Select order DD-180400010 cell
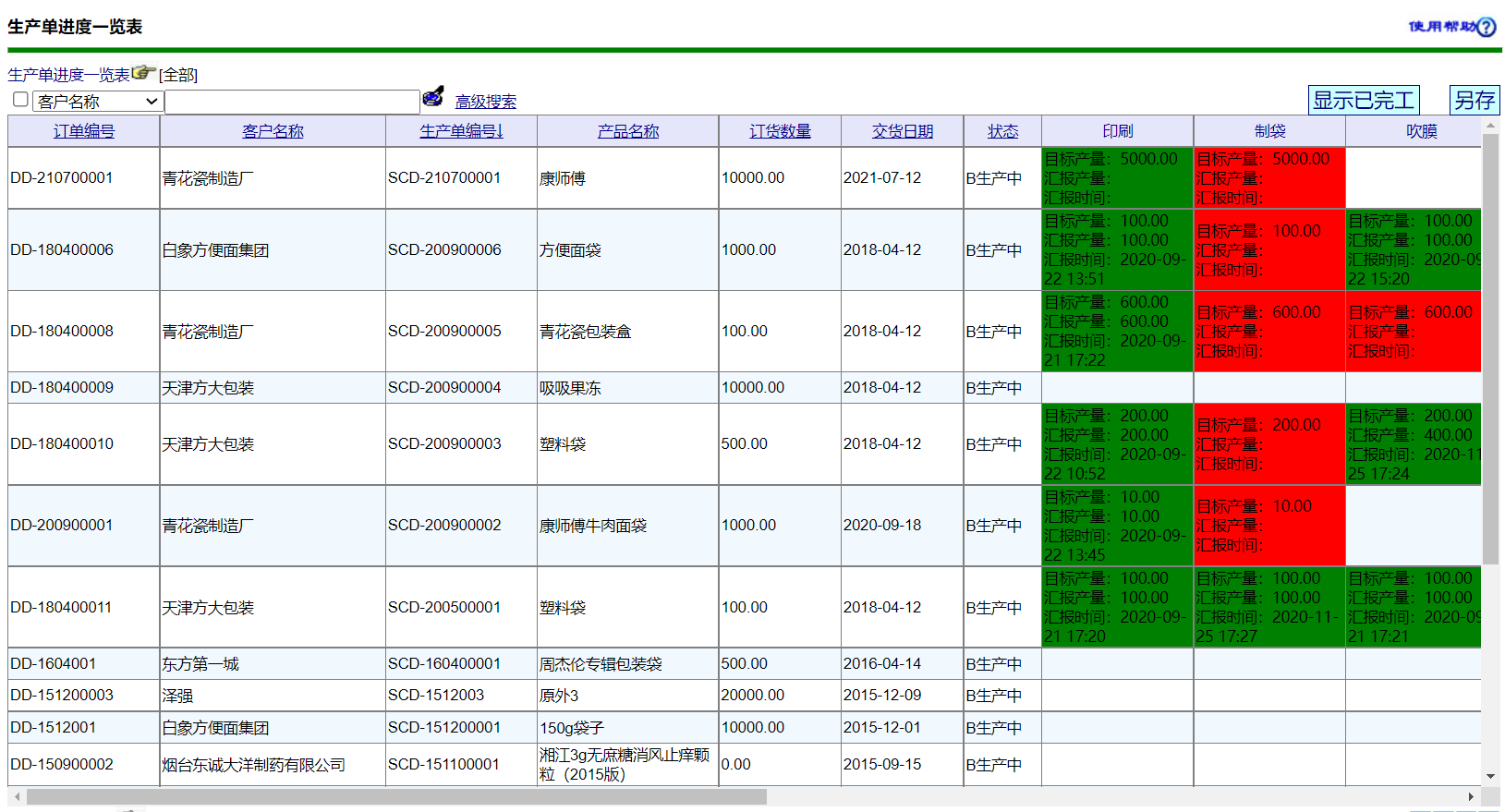This screenshot has height=812, width=1505. point(84,444)
